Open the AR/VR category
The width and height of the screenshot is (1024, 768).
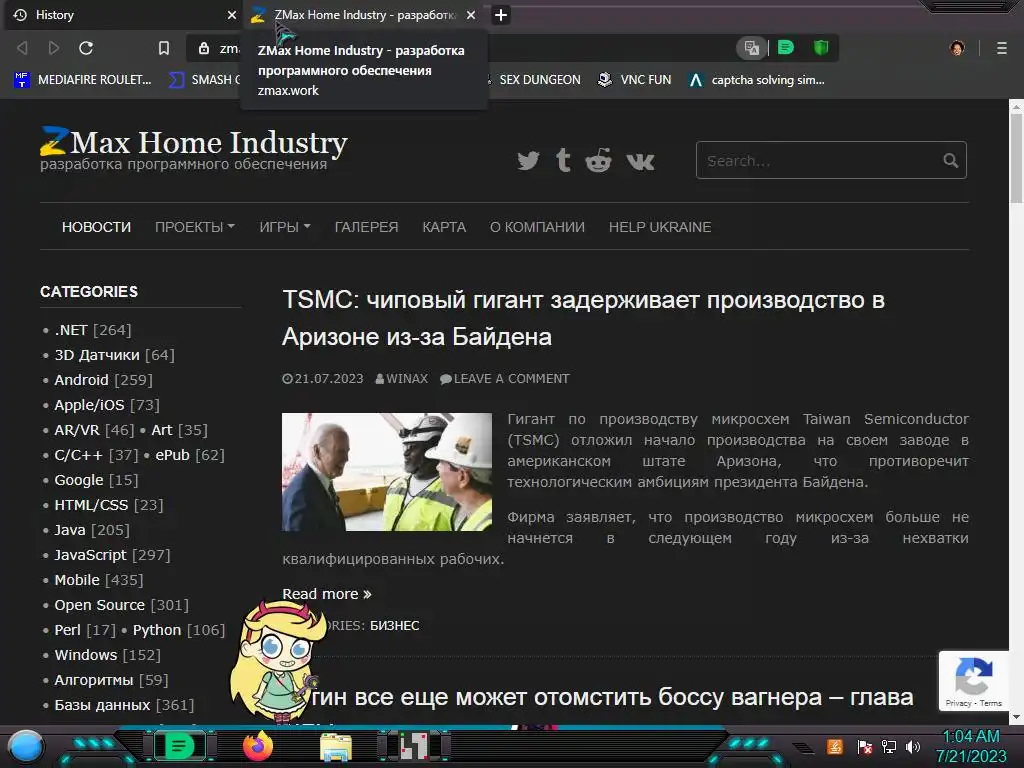(76, 430)
